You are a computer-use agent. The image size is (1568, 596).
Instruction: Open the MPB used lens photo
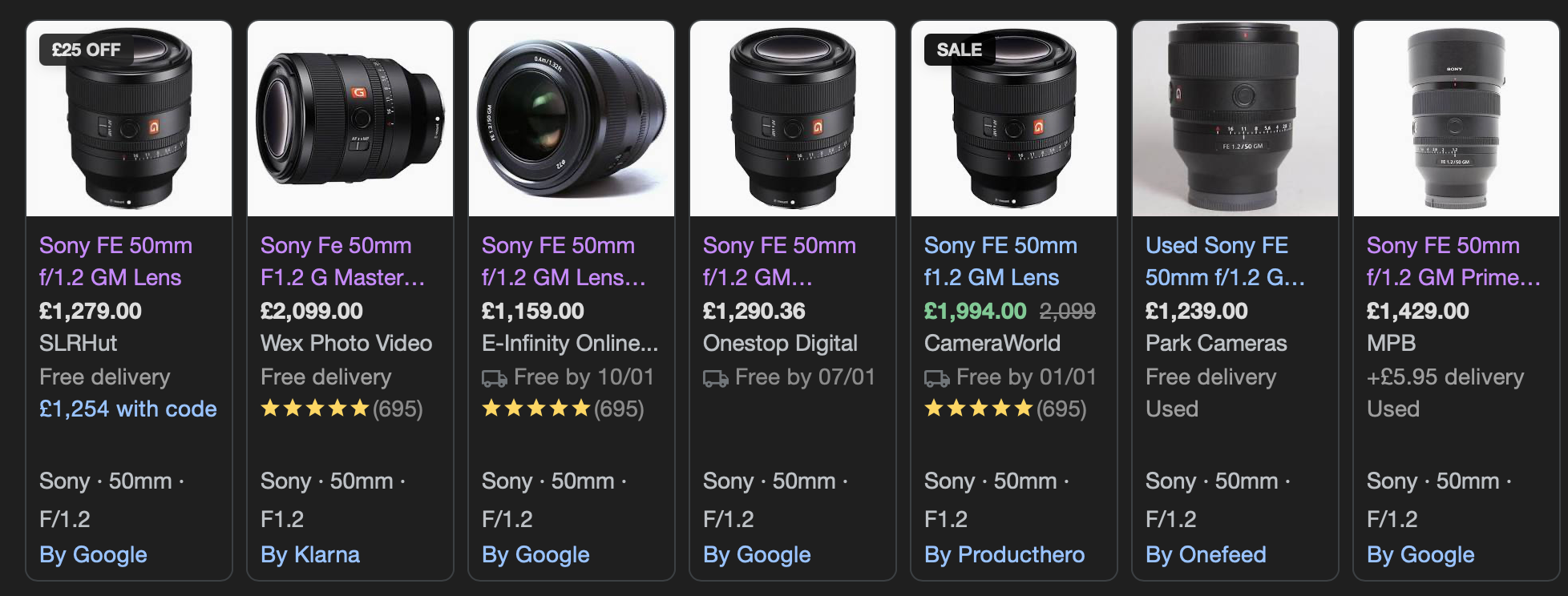point(1456,120)
